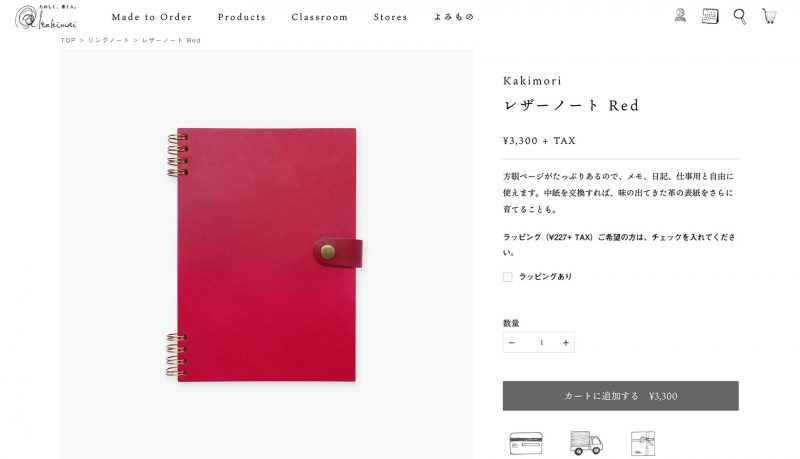Click the Kakimori logo

(x=46, y=17)
